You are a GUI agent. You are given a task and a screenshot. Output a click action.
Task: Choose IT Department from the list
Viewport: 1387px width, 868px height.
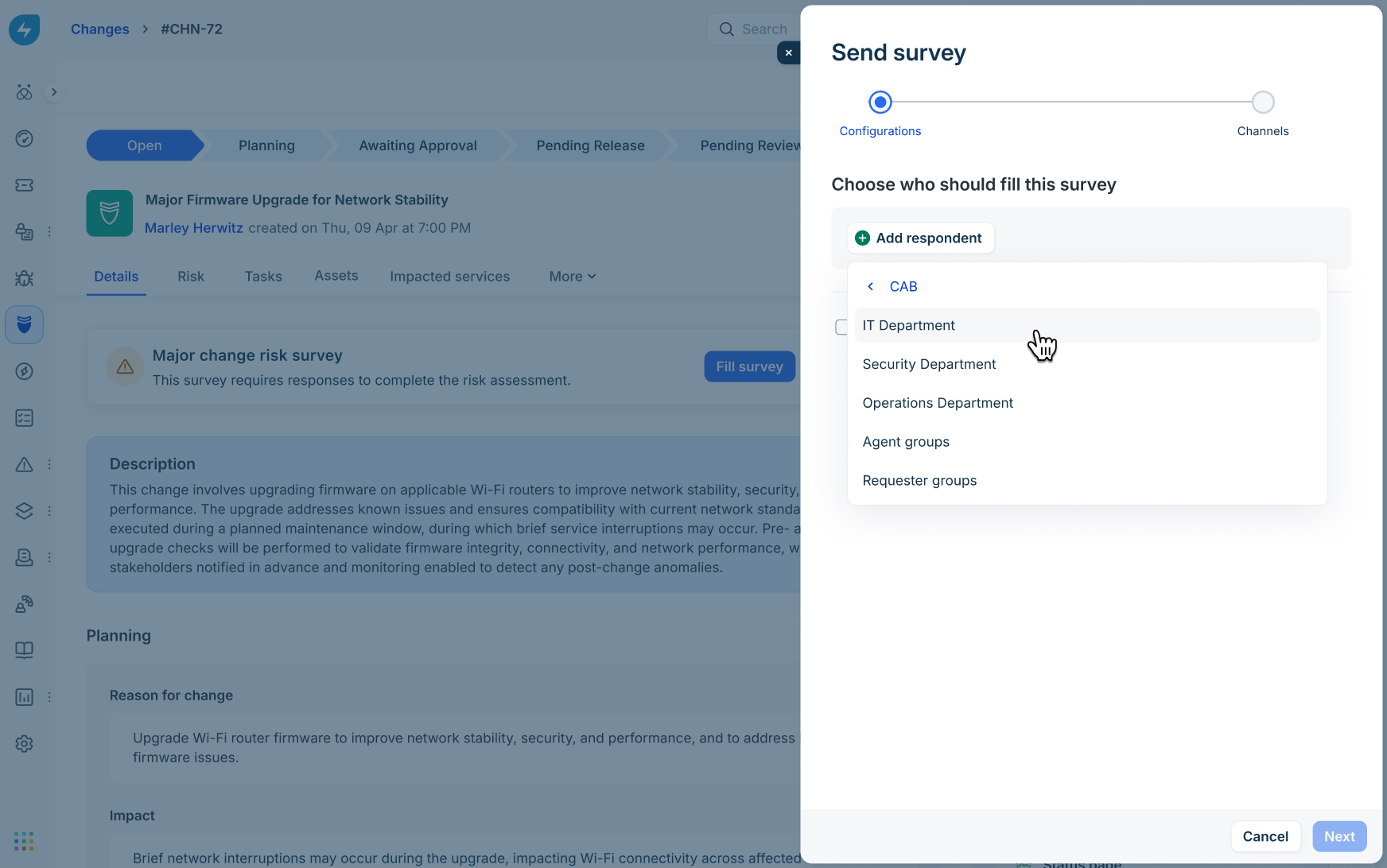click(x=1087, y=325)
